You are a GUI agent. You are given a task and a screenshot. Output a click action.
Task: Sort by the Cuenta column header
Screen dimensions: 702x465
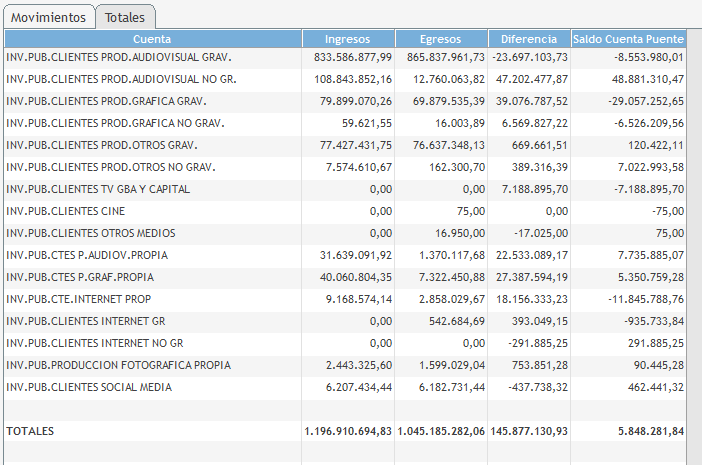[152, 38]
